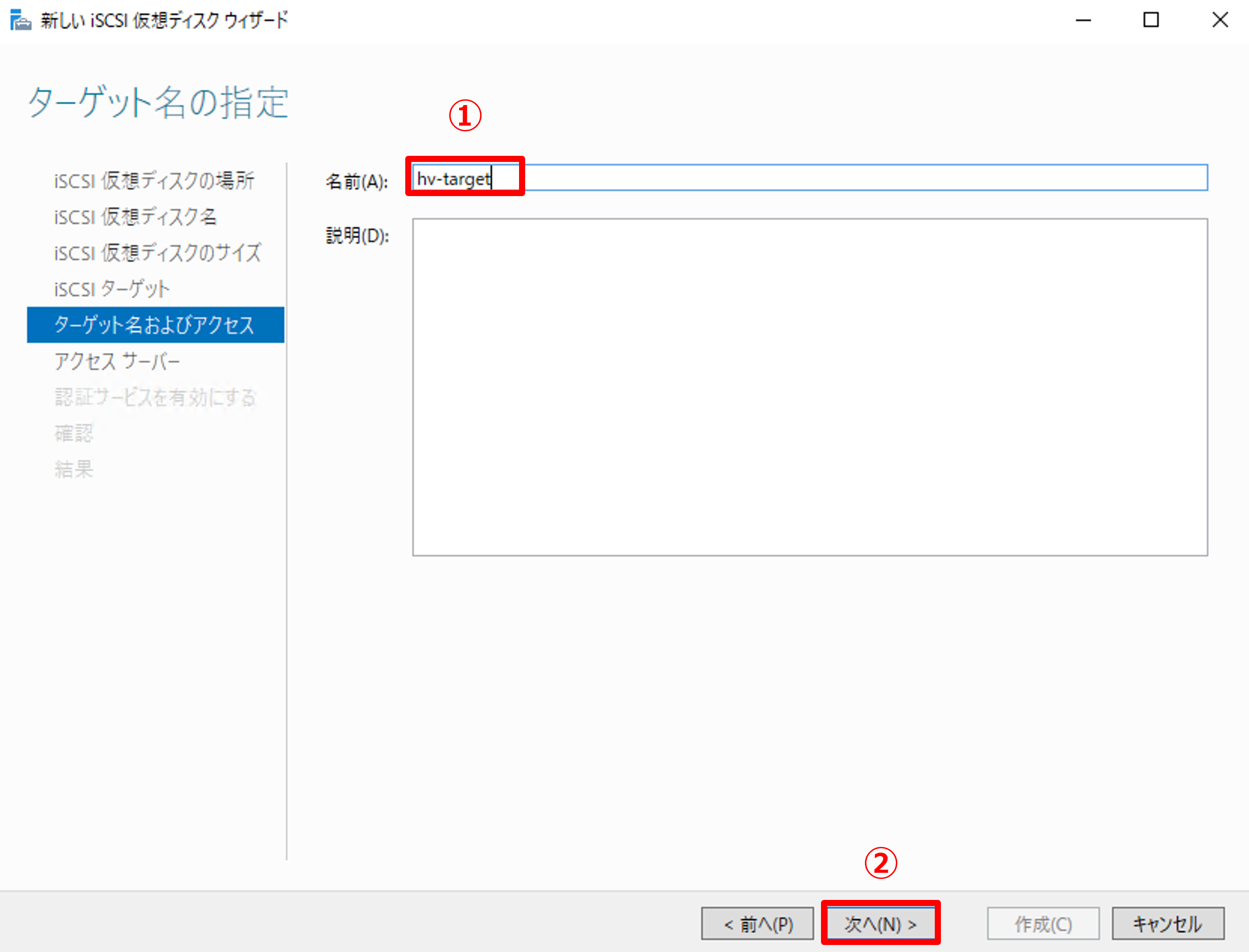
Task: Close the iSCSI wizard window
Action: pos(1220,21)
